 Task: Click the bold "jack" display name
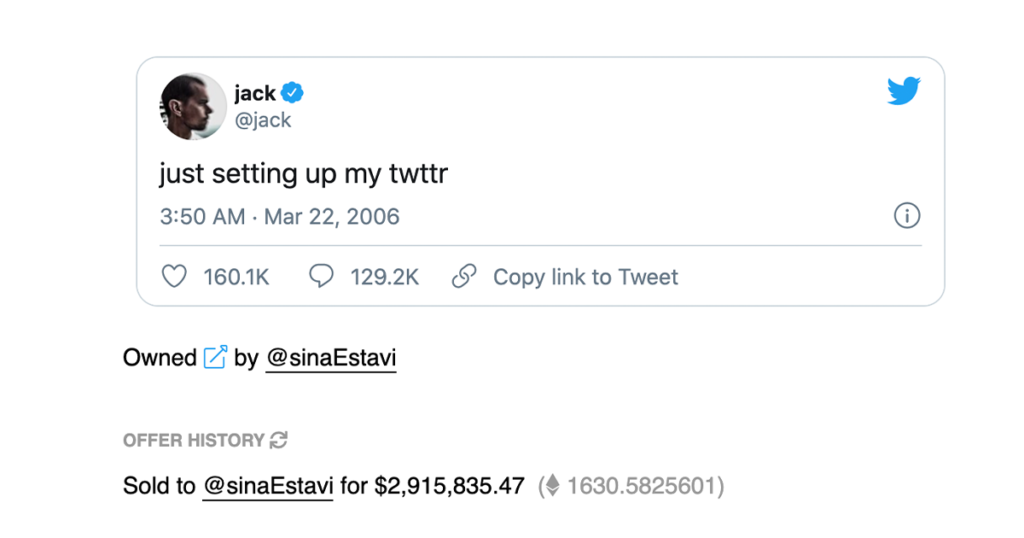254,94
